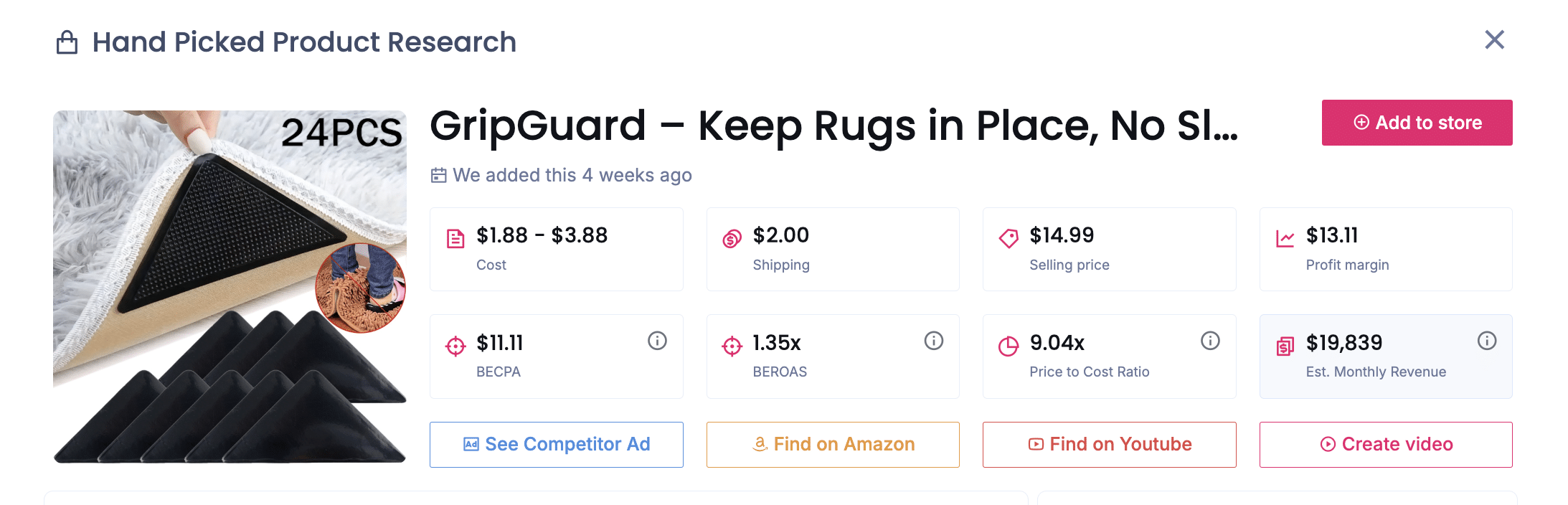Click the Profit margin chart icon
This screenshot has height=505, width=1568.
[x=1285, y=239]
